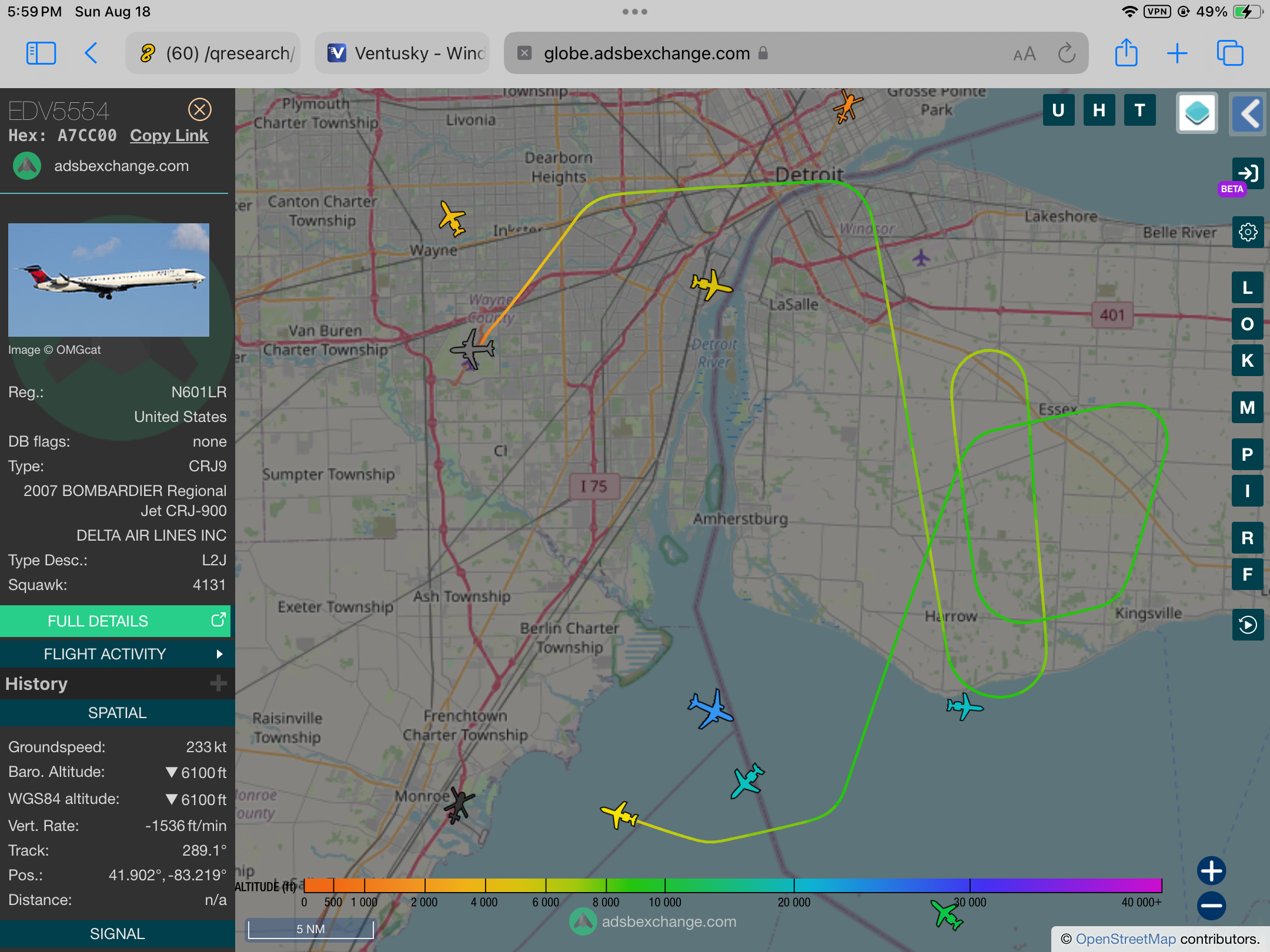Switch to the (60) /qresearch/ tab
Screen dimensions: 1270x952
pyautogui.click(x=213, y=53)
